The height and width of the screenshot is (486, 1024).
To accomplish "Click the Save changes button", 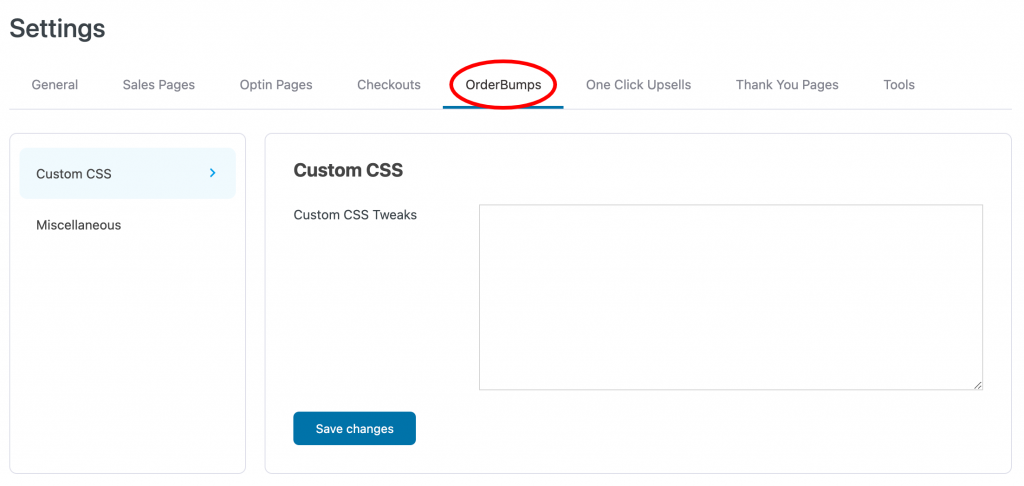I will pos(355,429).
